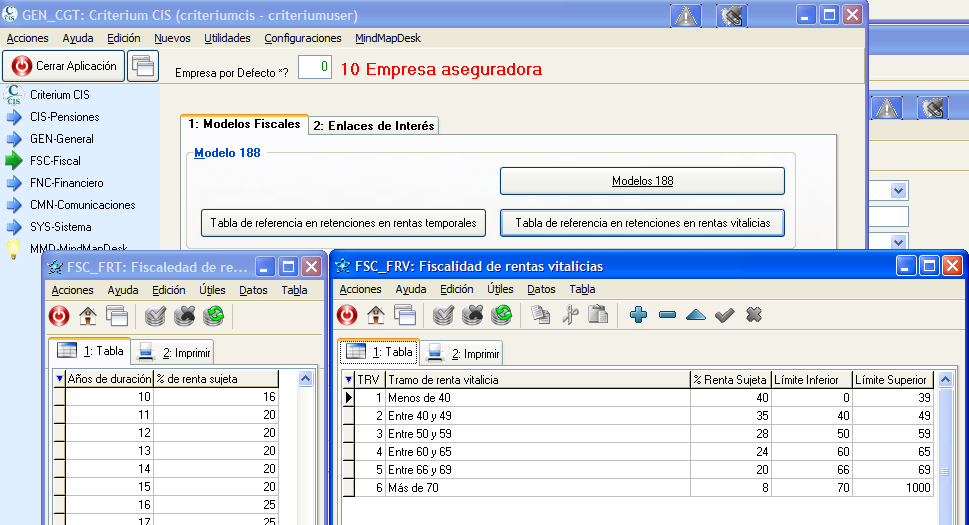Select the Imprimir tab in FSC_FRV window

click(463, 353)
